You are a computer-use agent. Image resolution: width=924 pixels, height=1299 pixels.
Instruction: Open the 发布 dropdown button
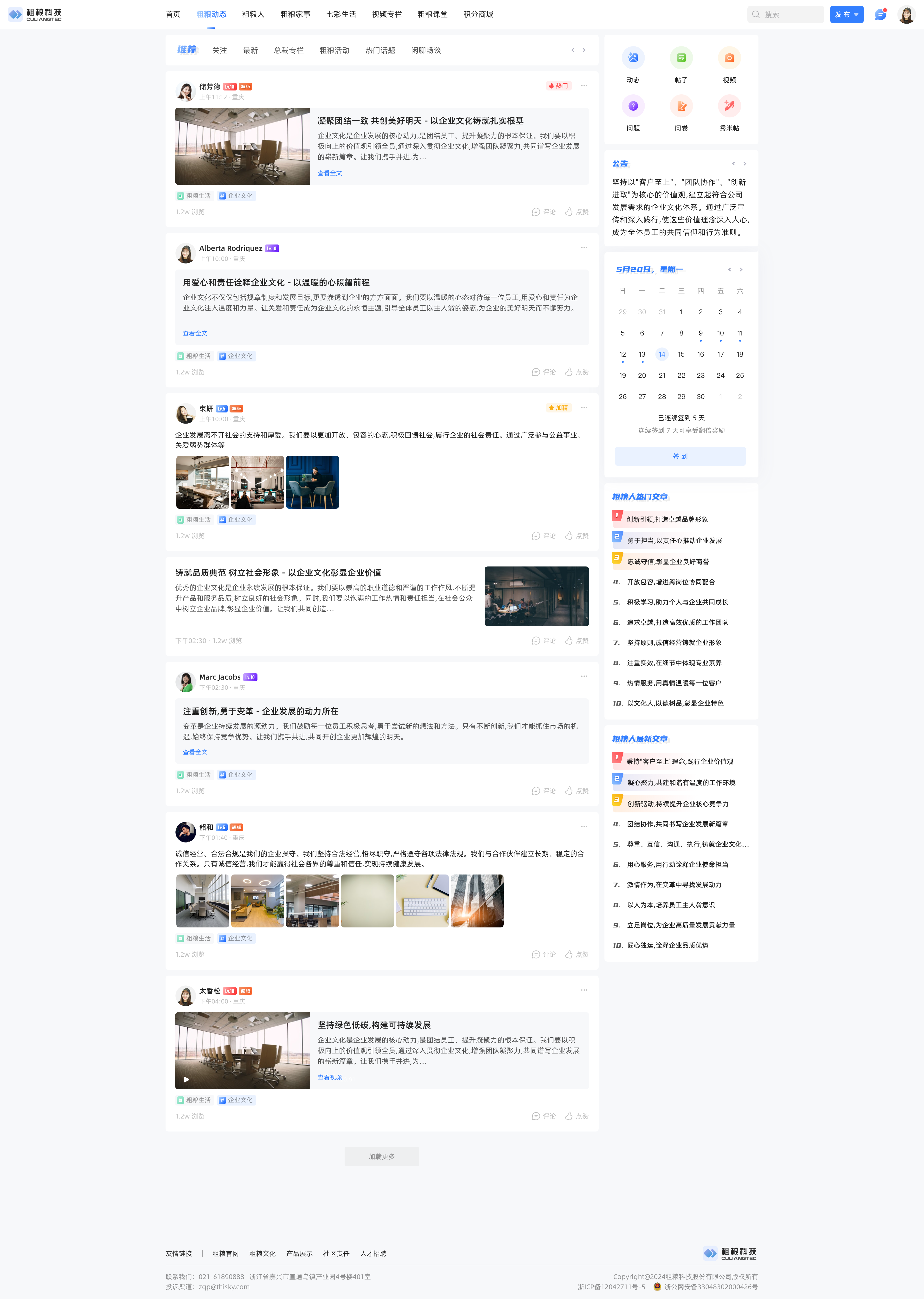[846, 14]
